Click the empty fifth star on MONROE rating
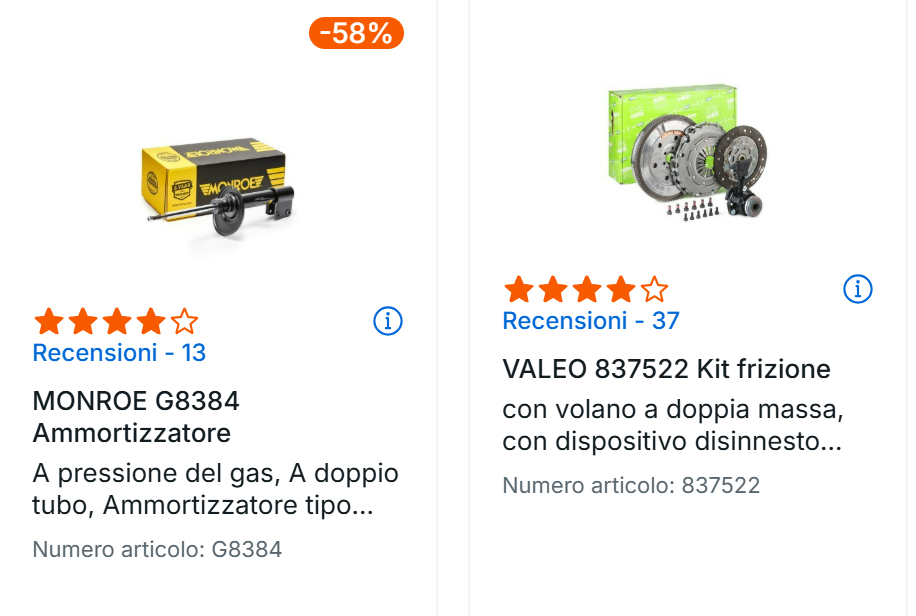The height and width of the screenshot is (616, 916). coord(185,322)
